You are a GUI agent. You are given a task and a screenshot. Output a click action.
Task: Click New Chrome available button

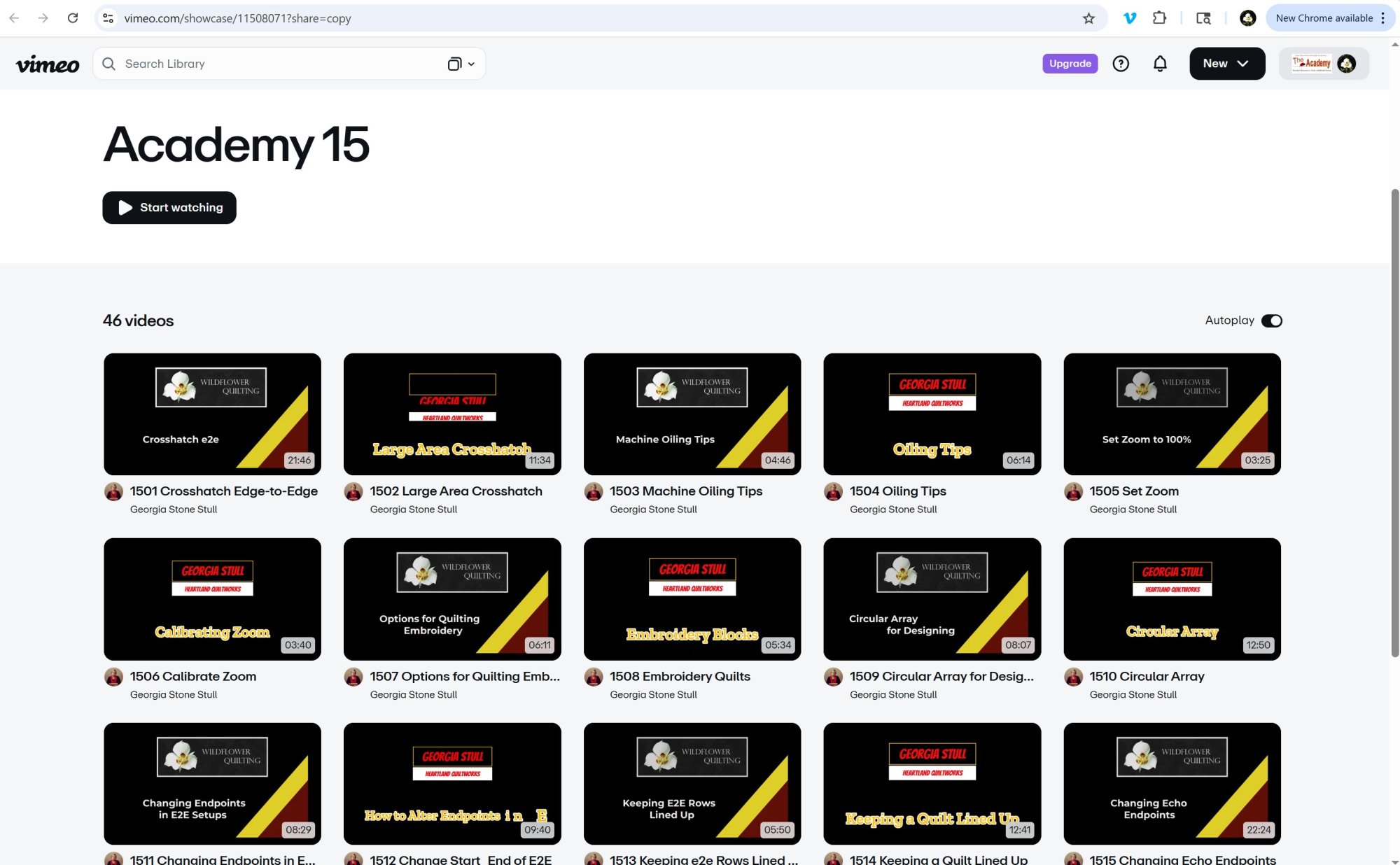click(x=1324, y=18)
